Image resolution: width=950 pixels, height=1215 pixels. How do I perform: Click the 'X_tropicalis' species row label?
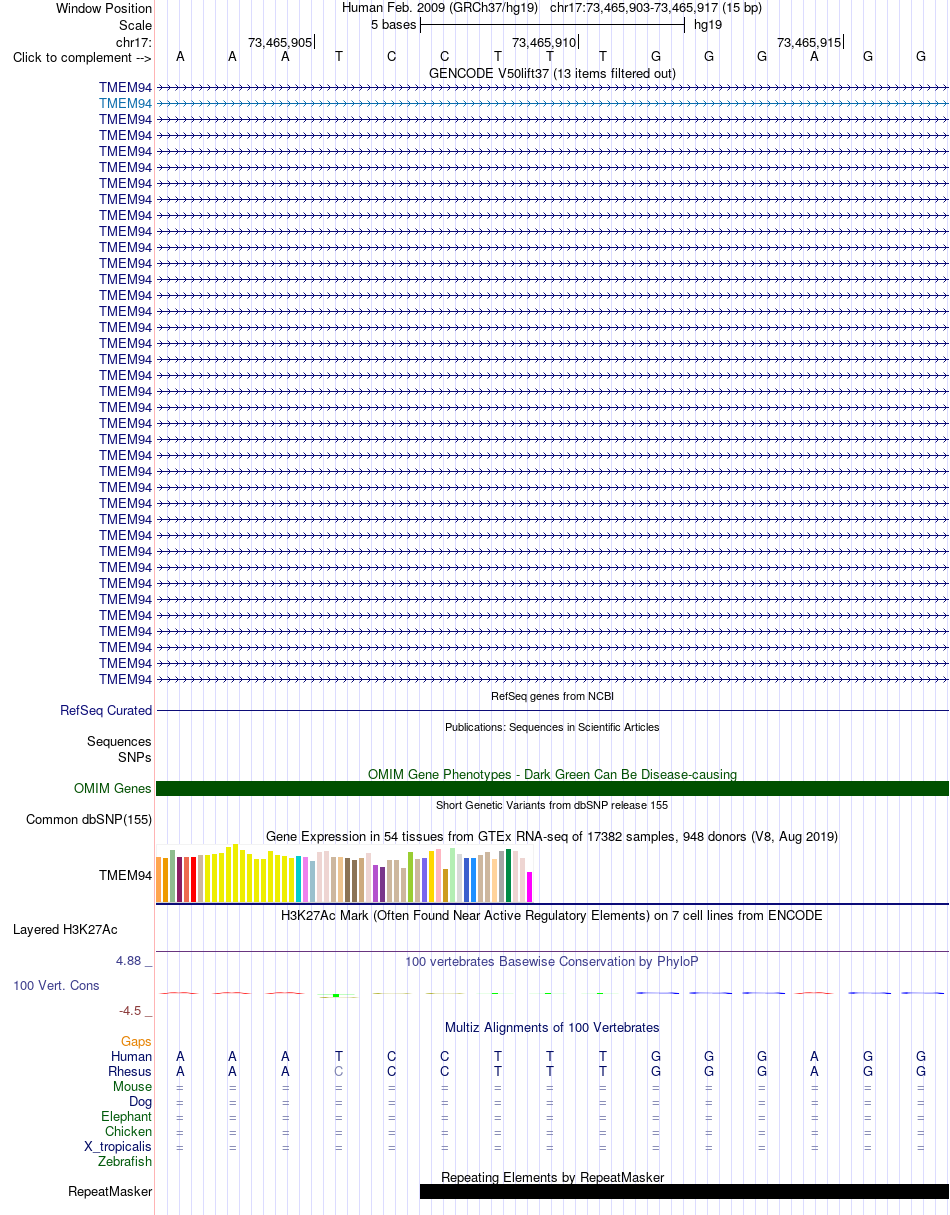[118, 1147]
